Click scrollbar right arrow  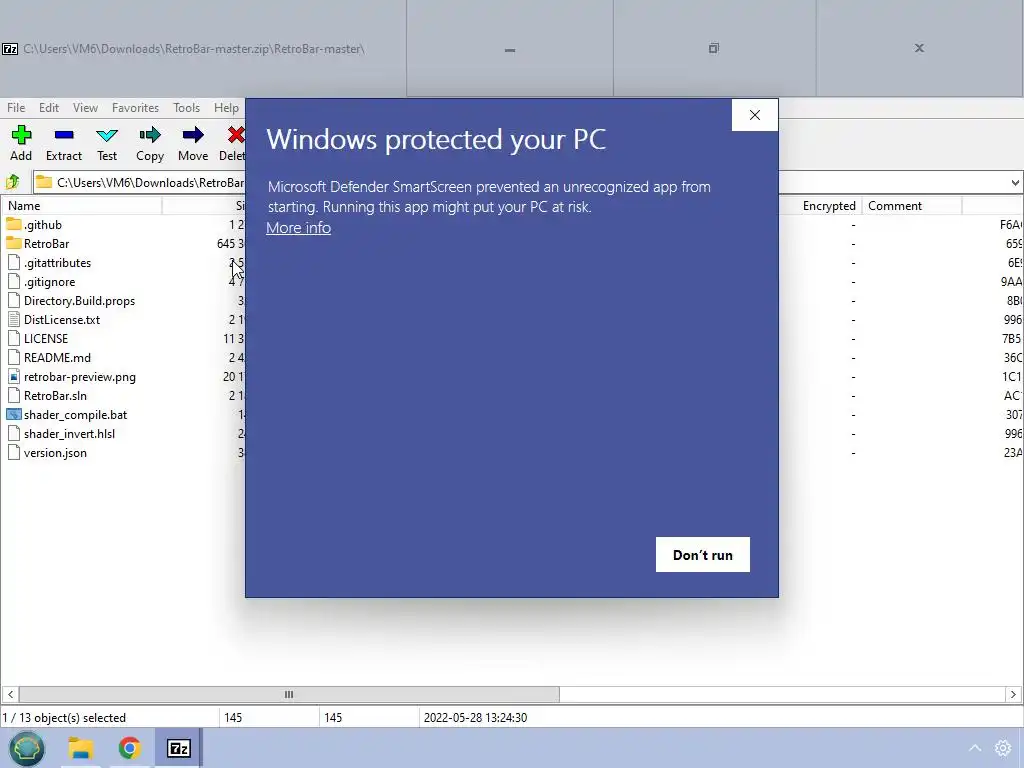pyautogui.click(x=1014, y=694)
